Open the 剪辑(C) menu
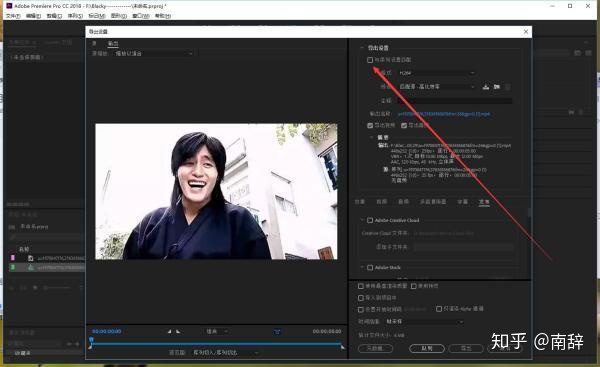The width and height of the screenshot is (600, 367). [x=54, y=16]
